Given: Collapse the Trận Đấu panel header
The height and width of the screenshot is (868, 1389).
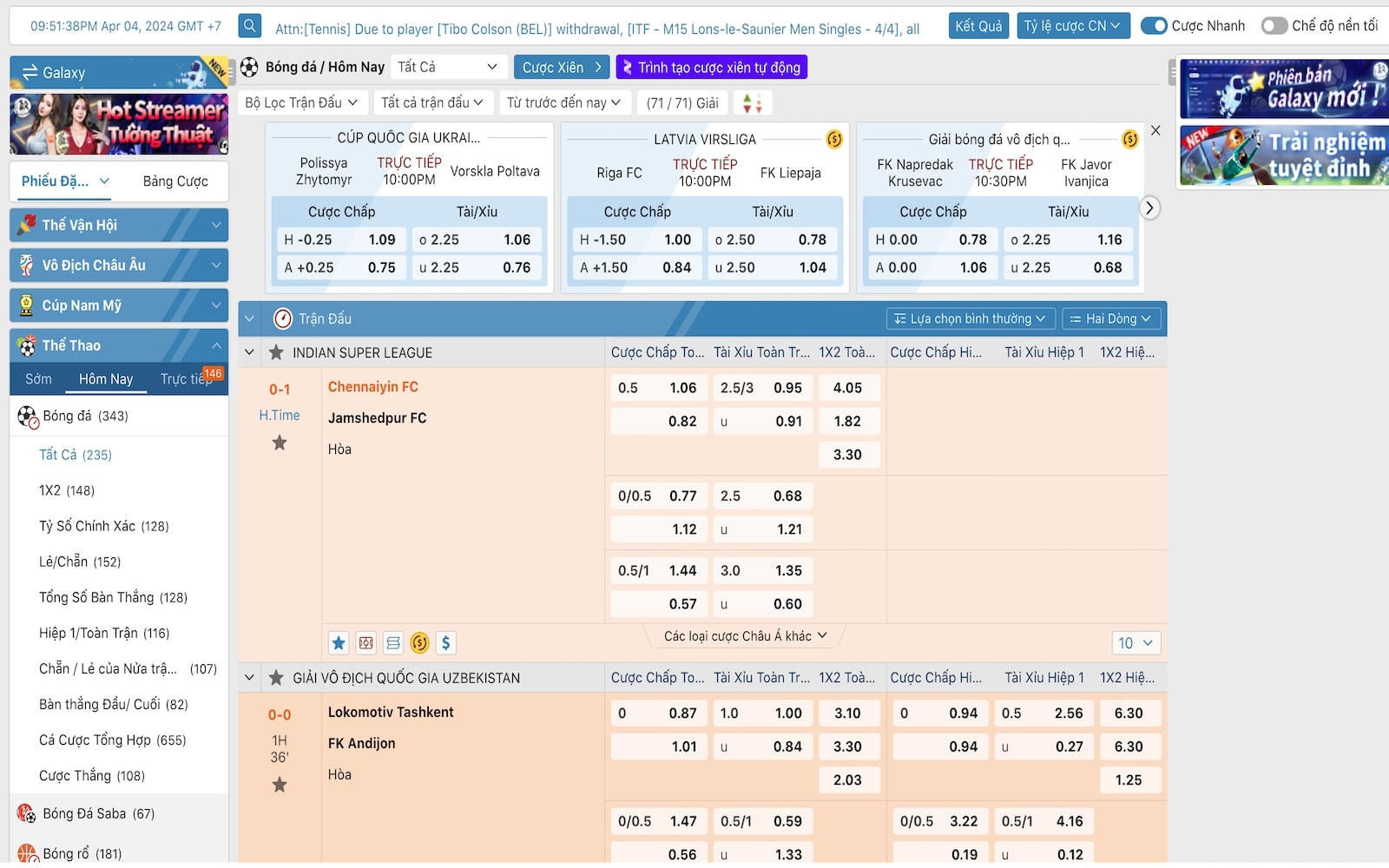Looking at the screenshot, I should 250,319.
